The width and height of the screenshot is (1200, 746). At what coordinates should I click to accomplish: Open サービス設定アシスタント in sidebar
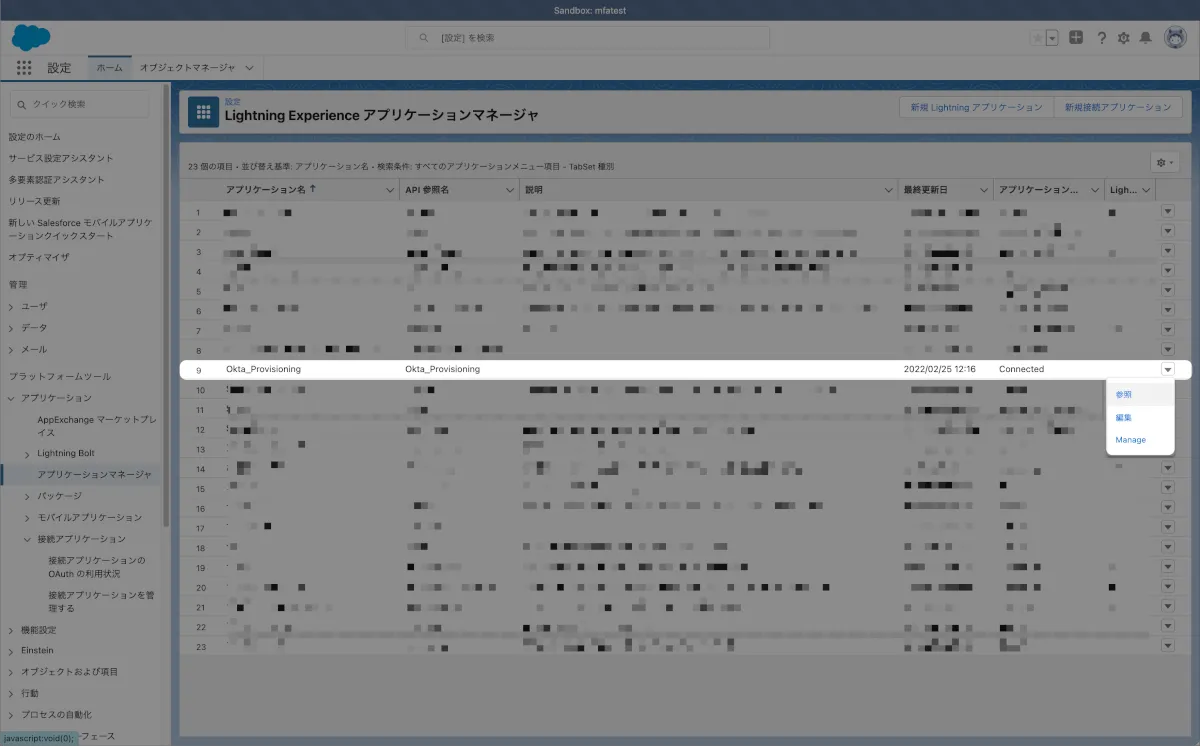[61, 158]
